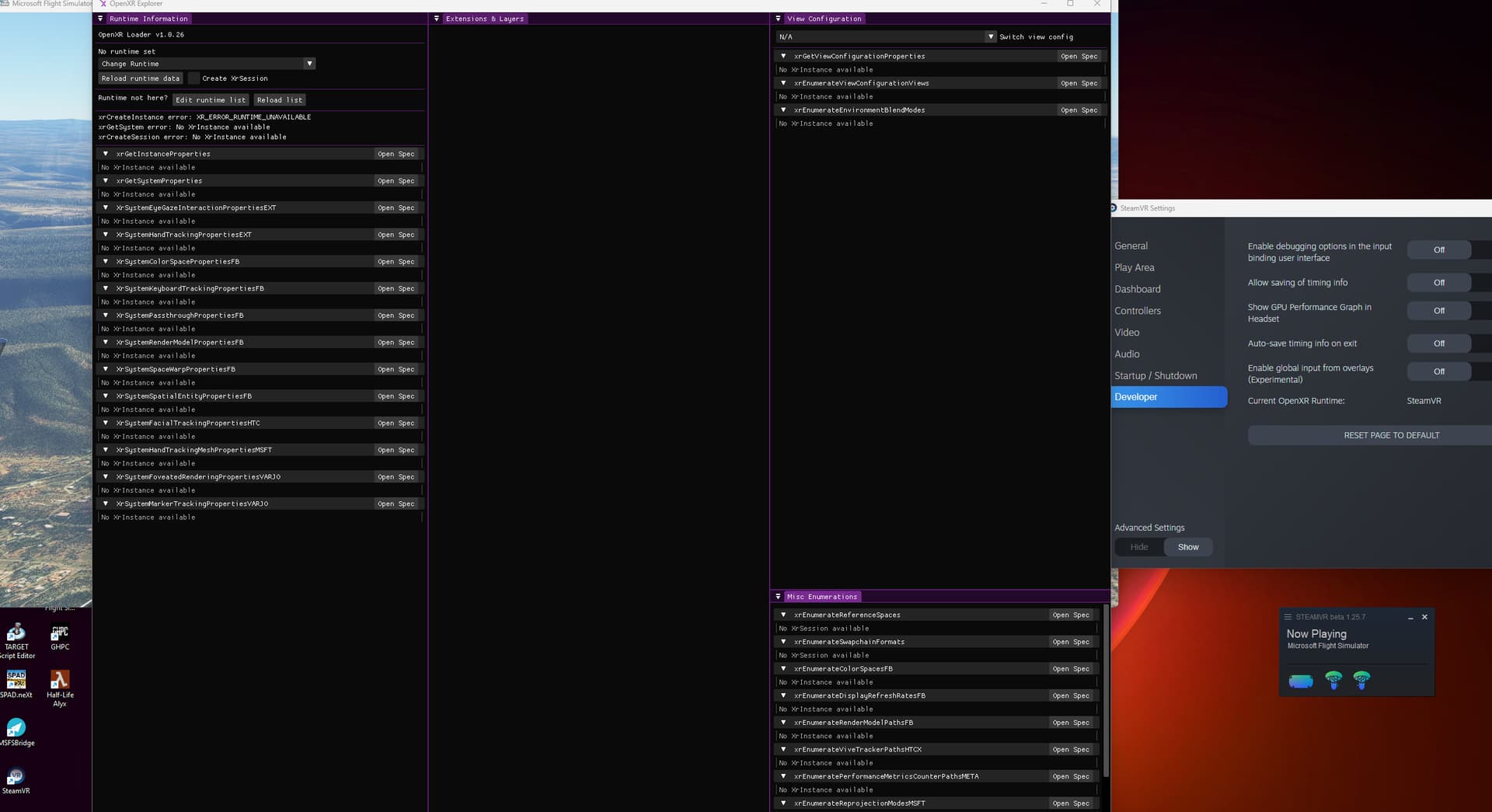Collapse xrGetViewConfigurationProperties section
This screenshot has width=1492, height=812.
point(783,56)
